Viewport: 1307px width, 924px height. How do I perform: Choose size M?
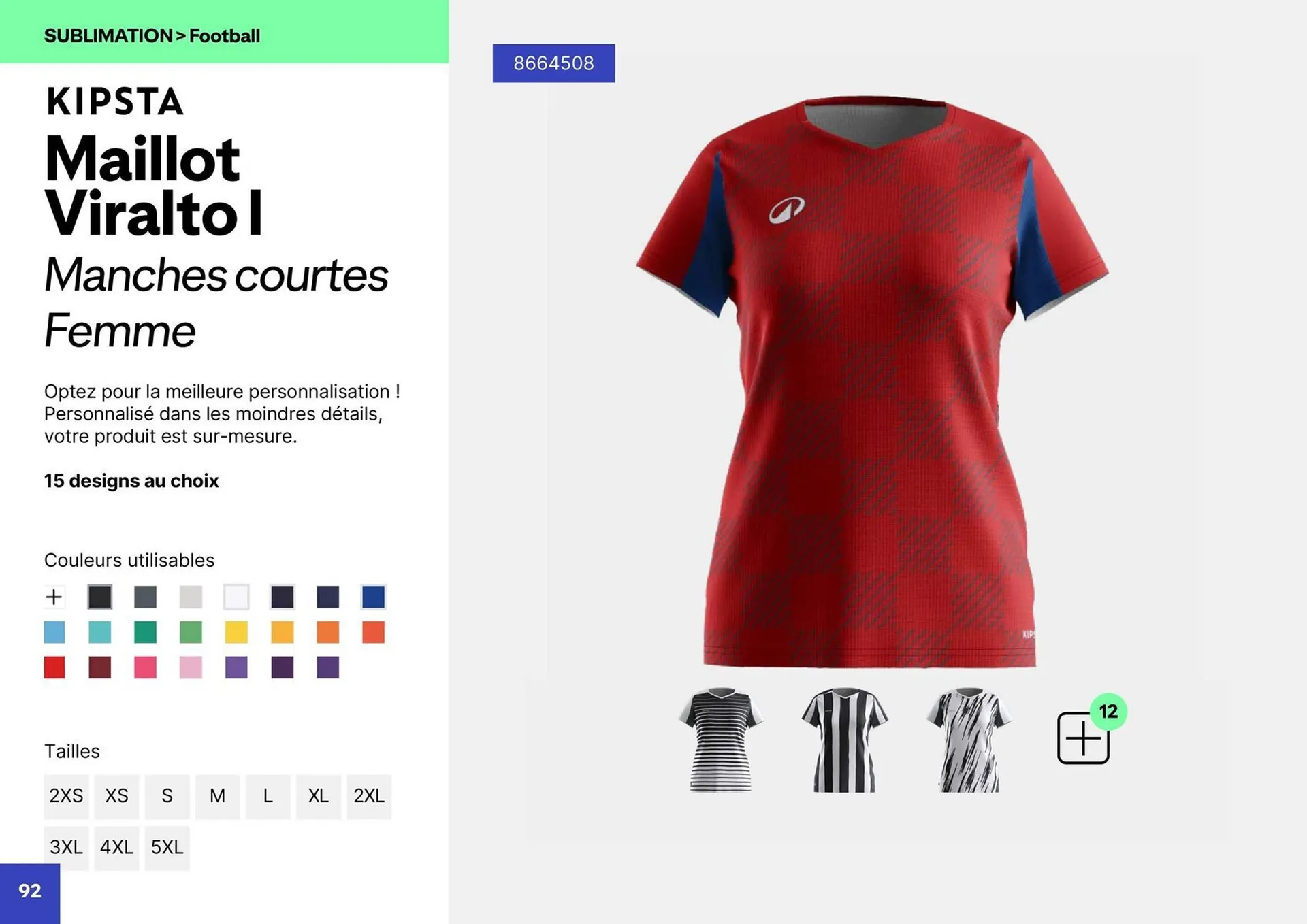[218, 796]
